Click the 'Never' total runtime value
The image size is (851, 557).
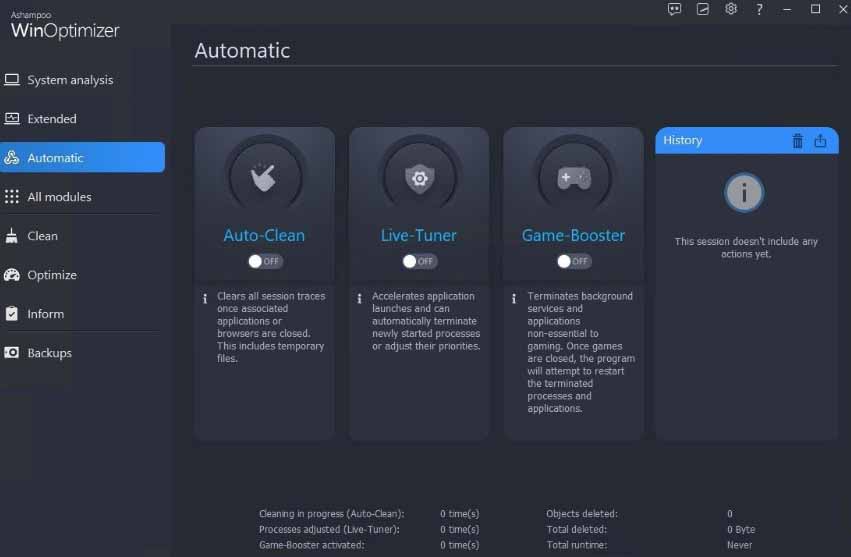point(740,545)
